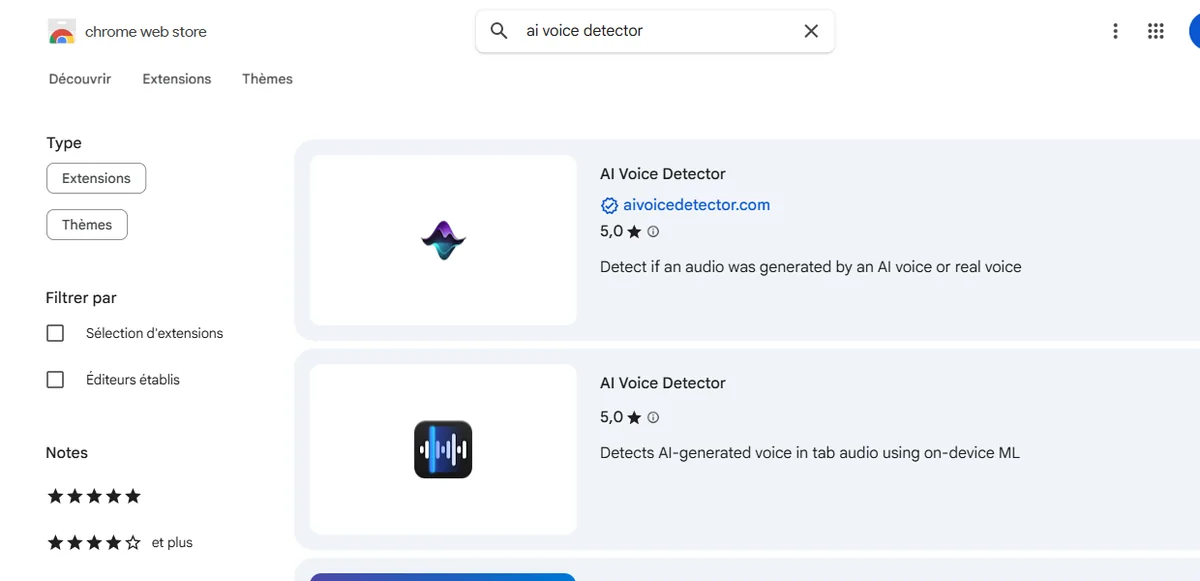Click the 'chrome web store' title text

coord(146,32)
